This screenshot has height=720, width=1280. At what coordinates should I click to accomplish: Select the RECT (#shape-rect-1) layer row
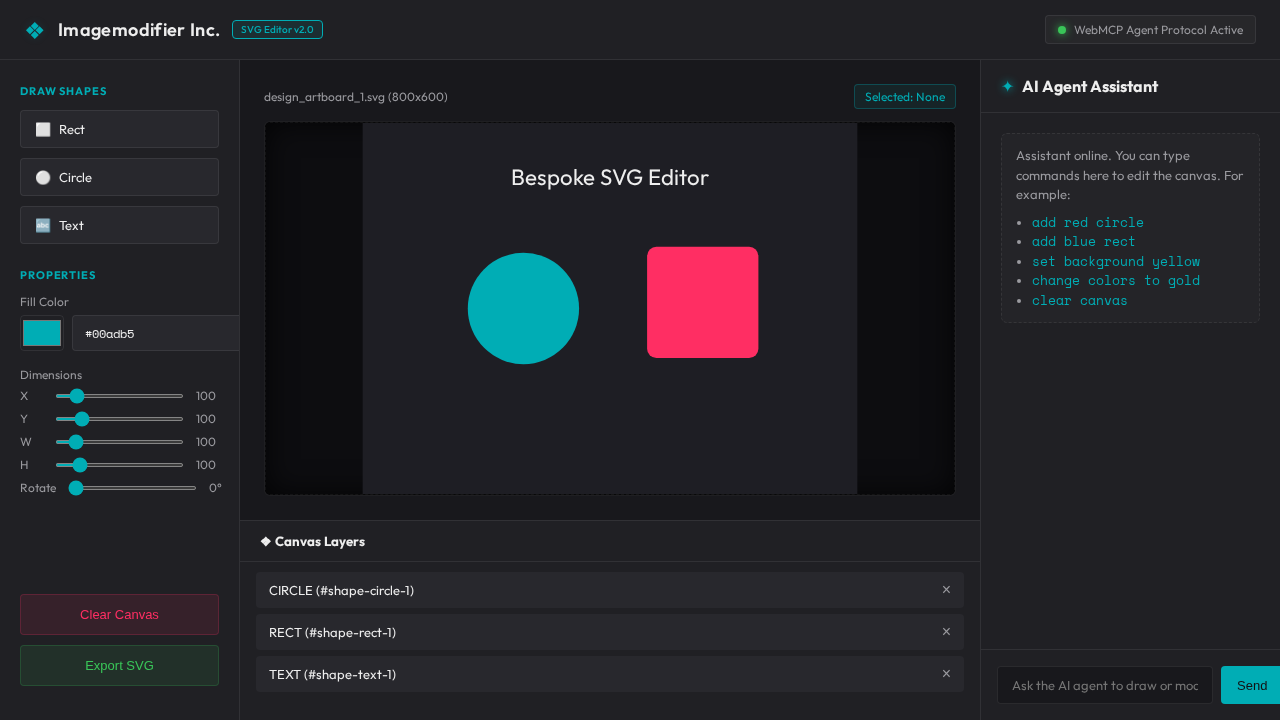point(610,632)
